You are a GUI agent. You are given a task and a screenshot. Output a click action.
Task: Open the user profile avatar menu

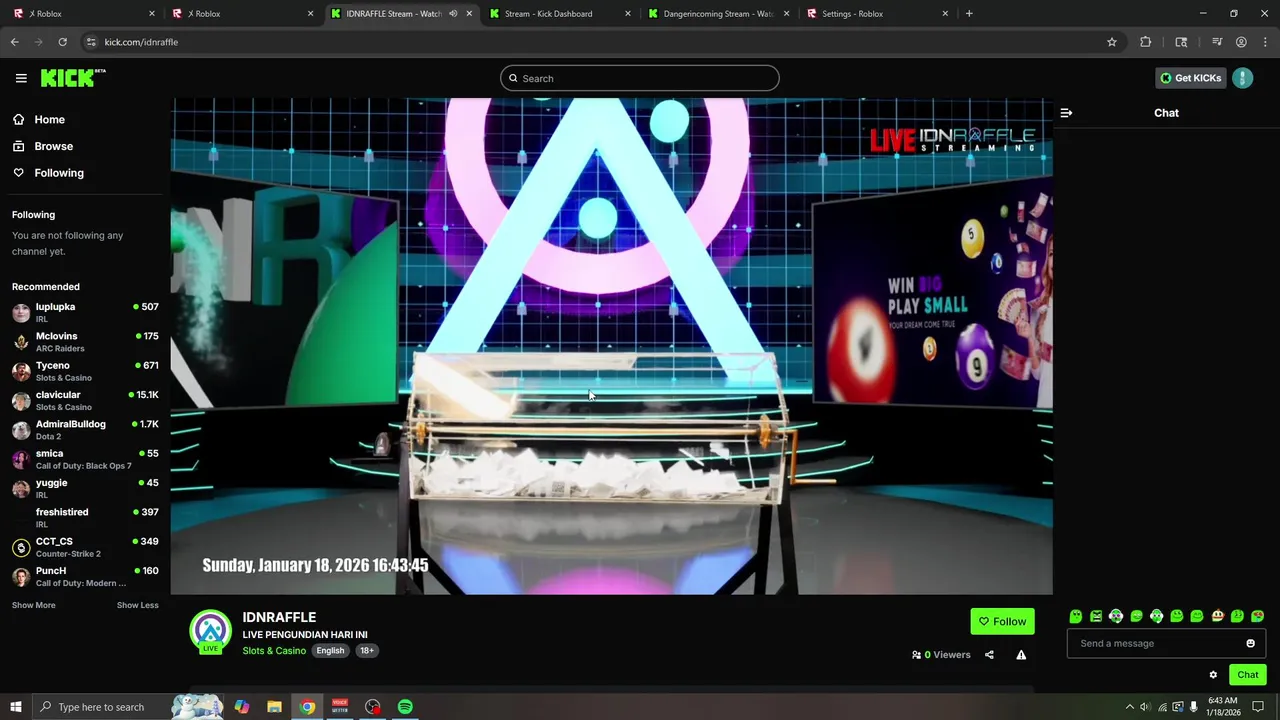1243,78
